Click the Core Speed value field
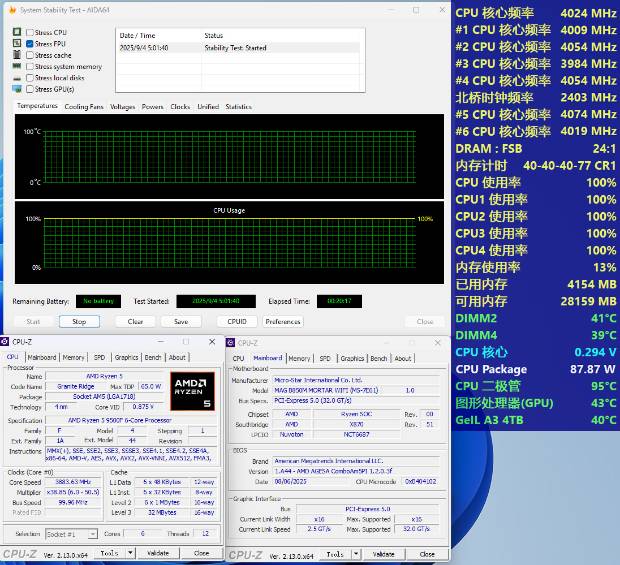 pos(73,482)
